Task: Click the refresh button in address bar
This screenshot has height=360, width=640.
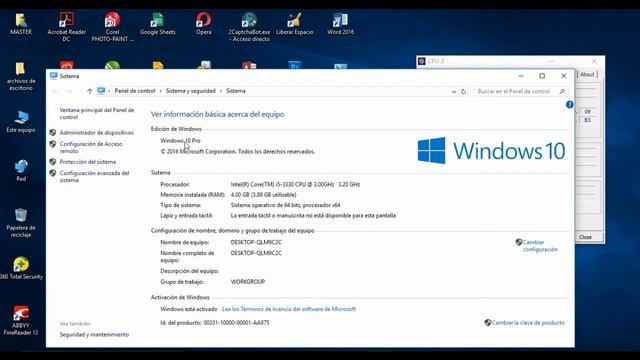Action: 463,91
